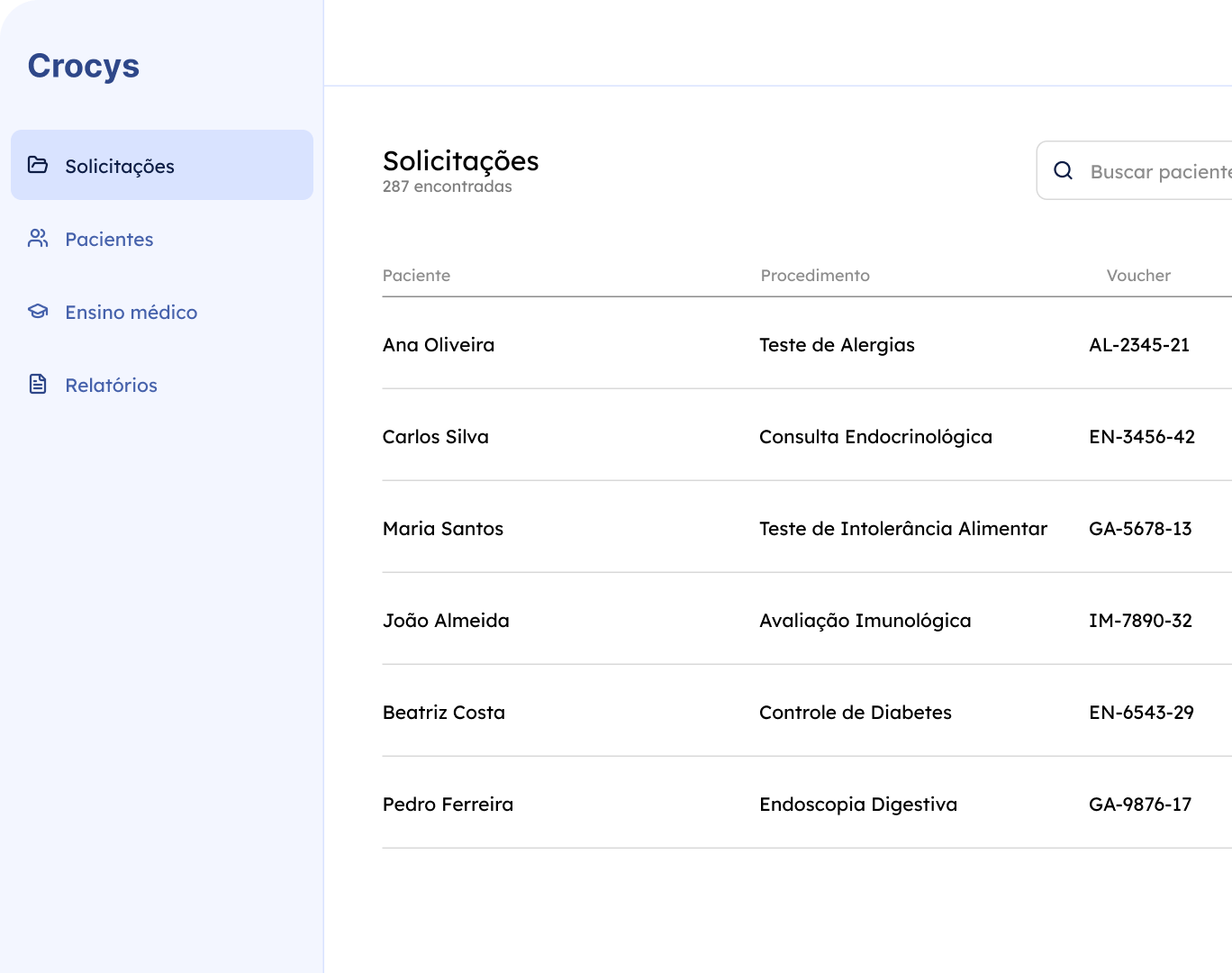Open Beatriz Costa's Controle de Diabetes procedure

pos(855,713)
